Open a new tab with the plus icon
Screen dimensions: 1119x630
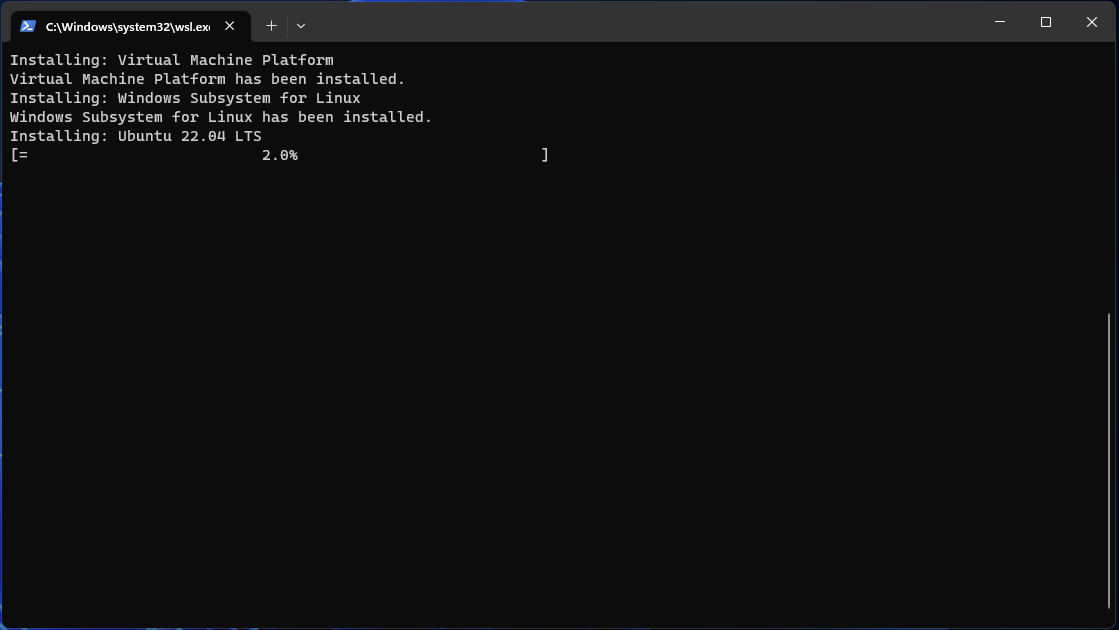coord(271,25)
